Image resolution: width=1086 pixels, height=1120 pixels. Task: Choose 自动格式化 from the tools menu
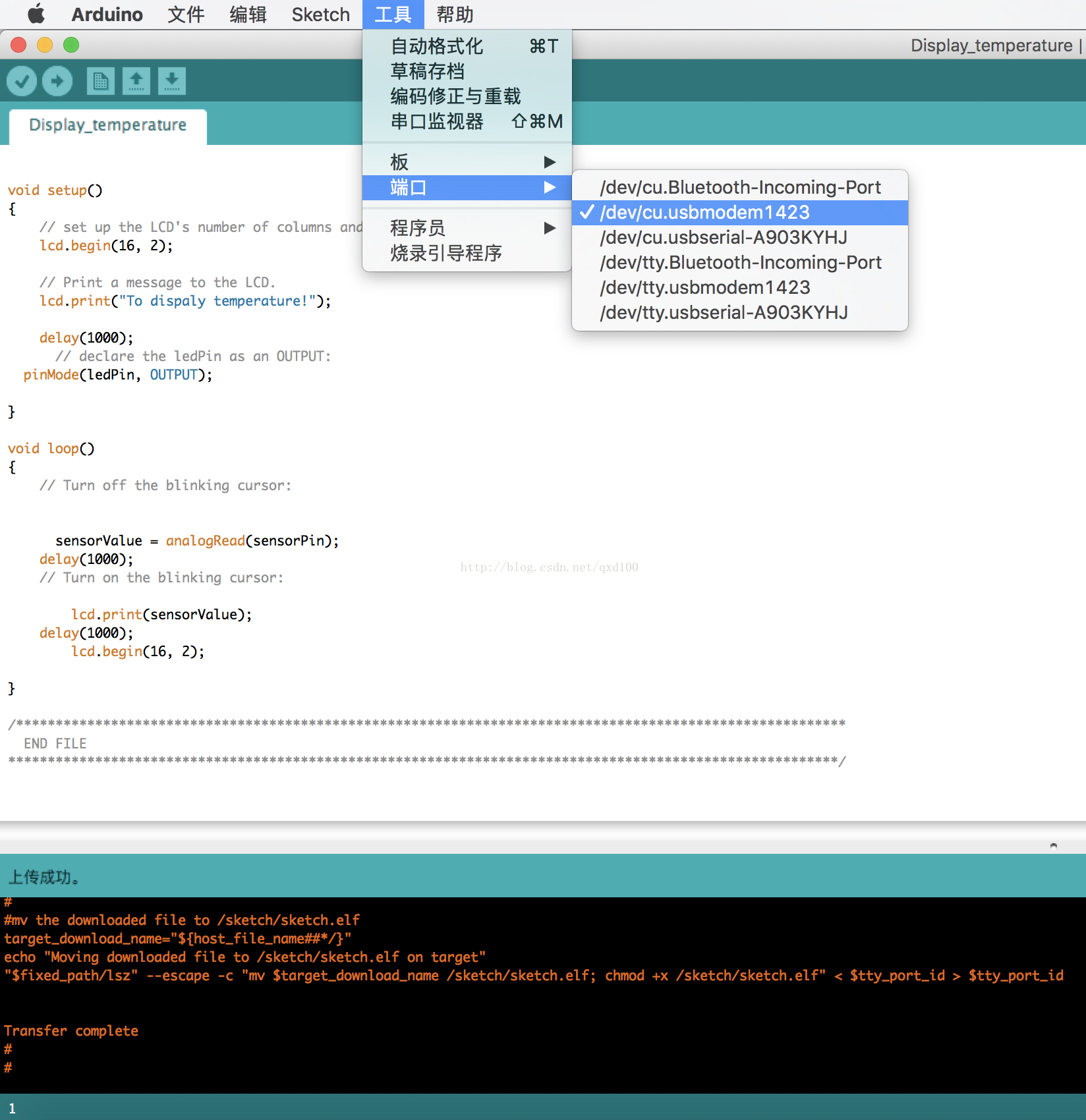tap(467, 46)
